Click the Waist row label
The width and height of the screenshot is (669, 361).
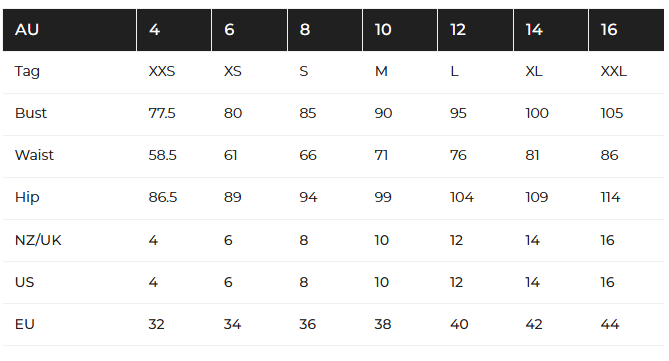(x=70, y=155)
